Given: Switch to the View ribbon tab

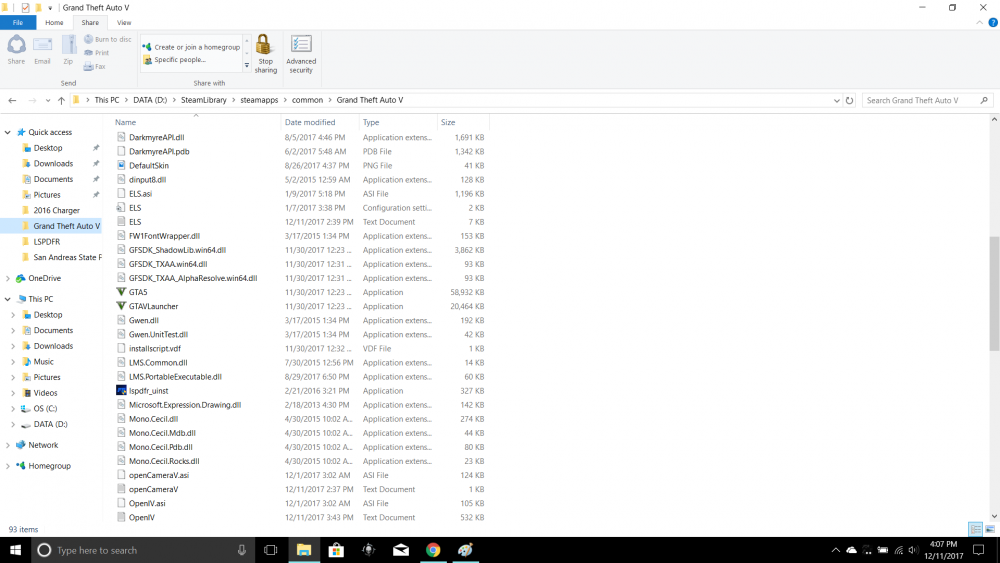Looking at the screenshot, I should click(x=124, y=22).
